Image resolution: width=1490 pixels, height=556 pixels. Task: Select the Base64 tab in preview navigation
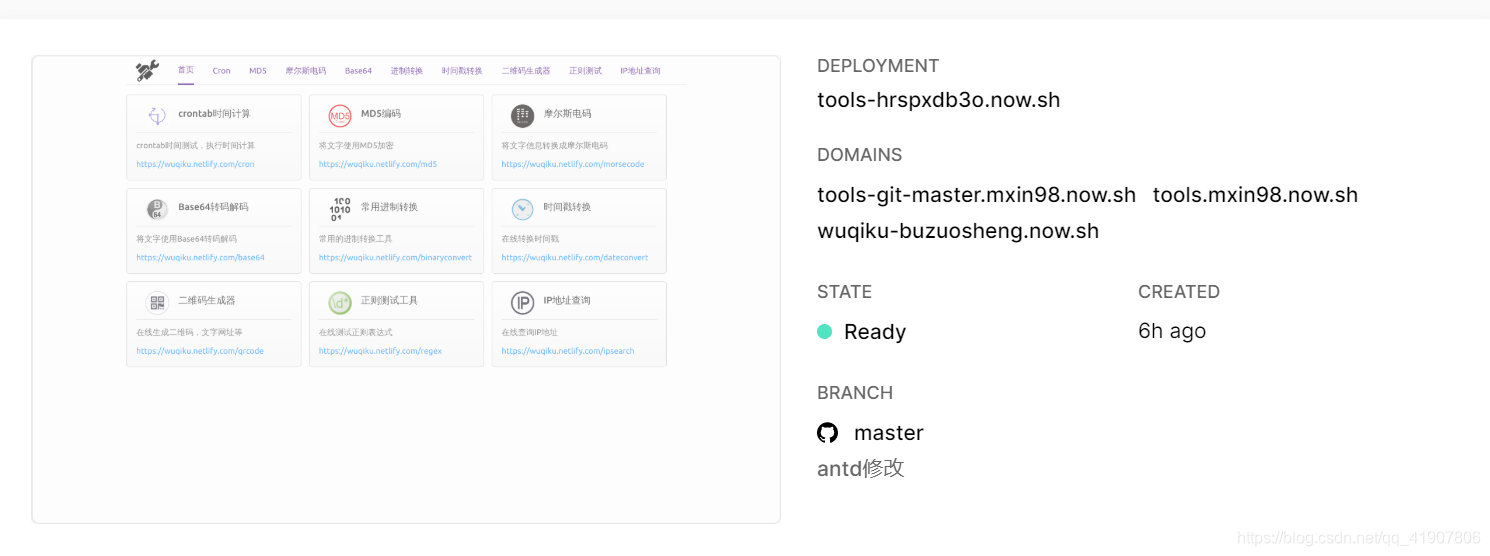[x=358, y=71]
